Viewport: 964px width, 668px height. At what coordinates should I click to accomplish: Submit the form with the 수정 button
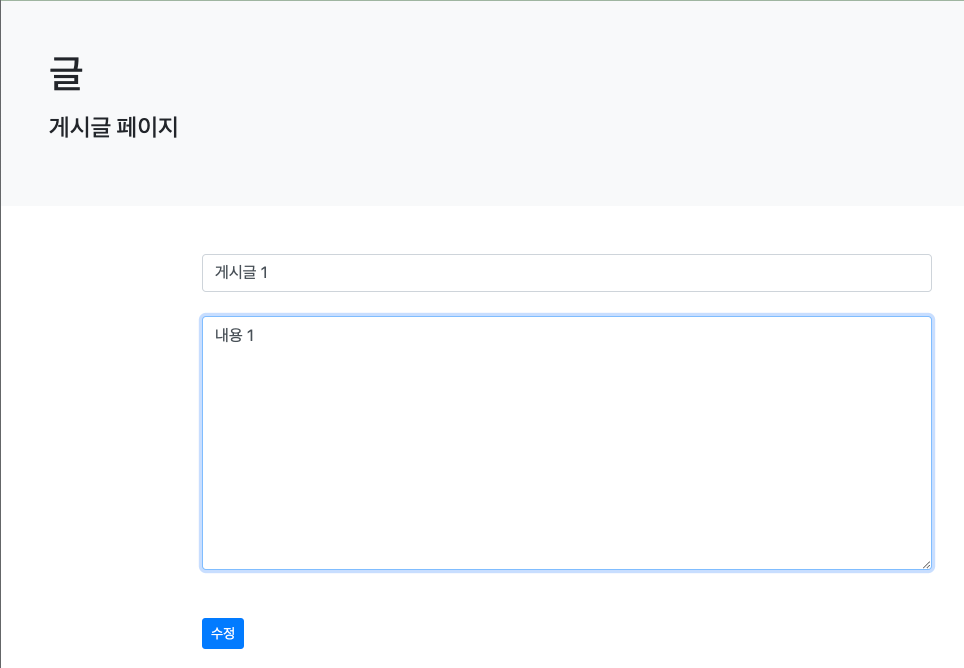coord(223,633)
